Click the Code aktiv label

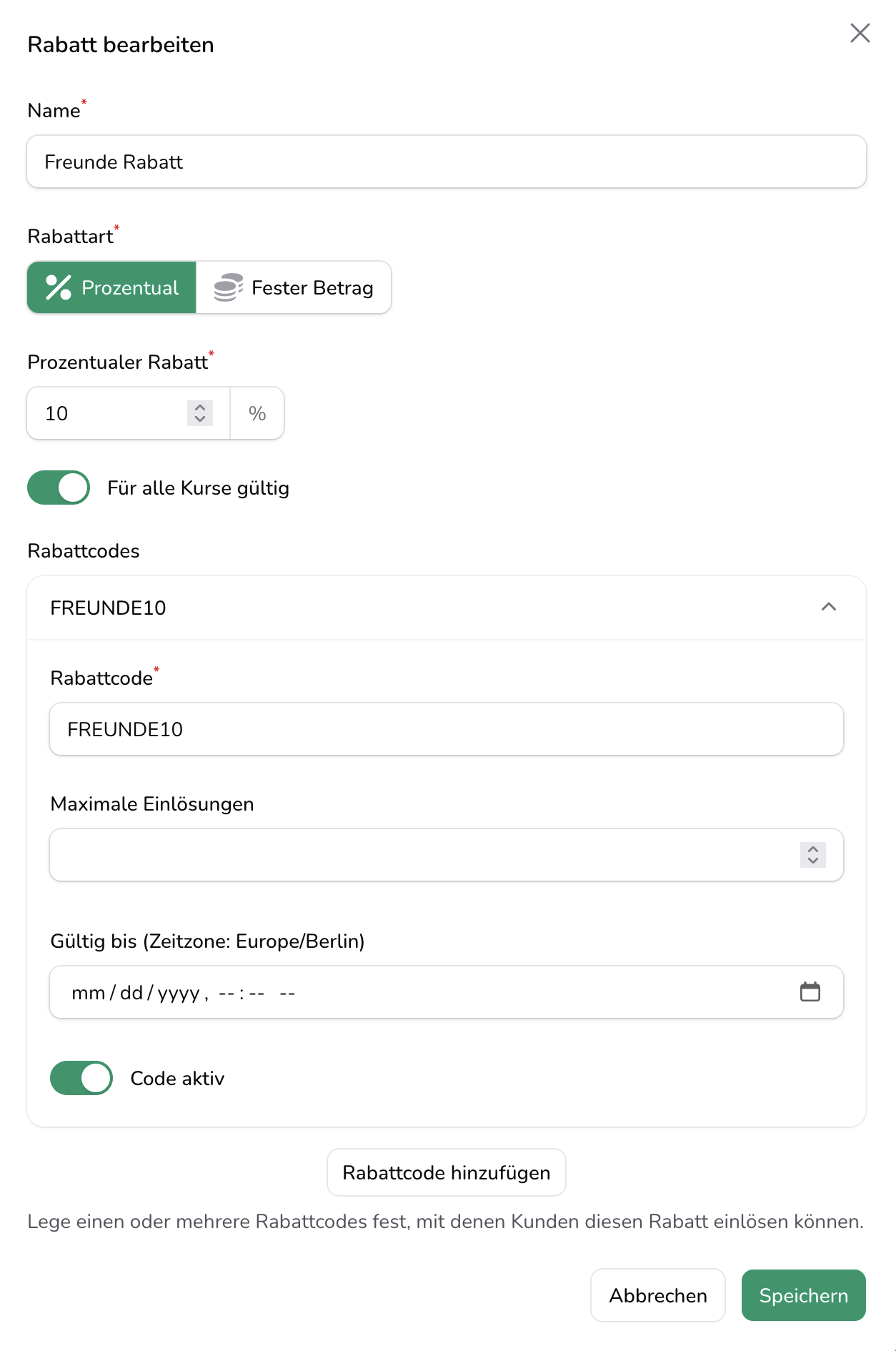[x=177, y=1079]
